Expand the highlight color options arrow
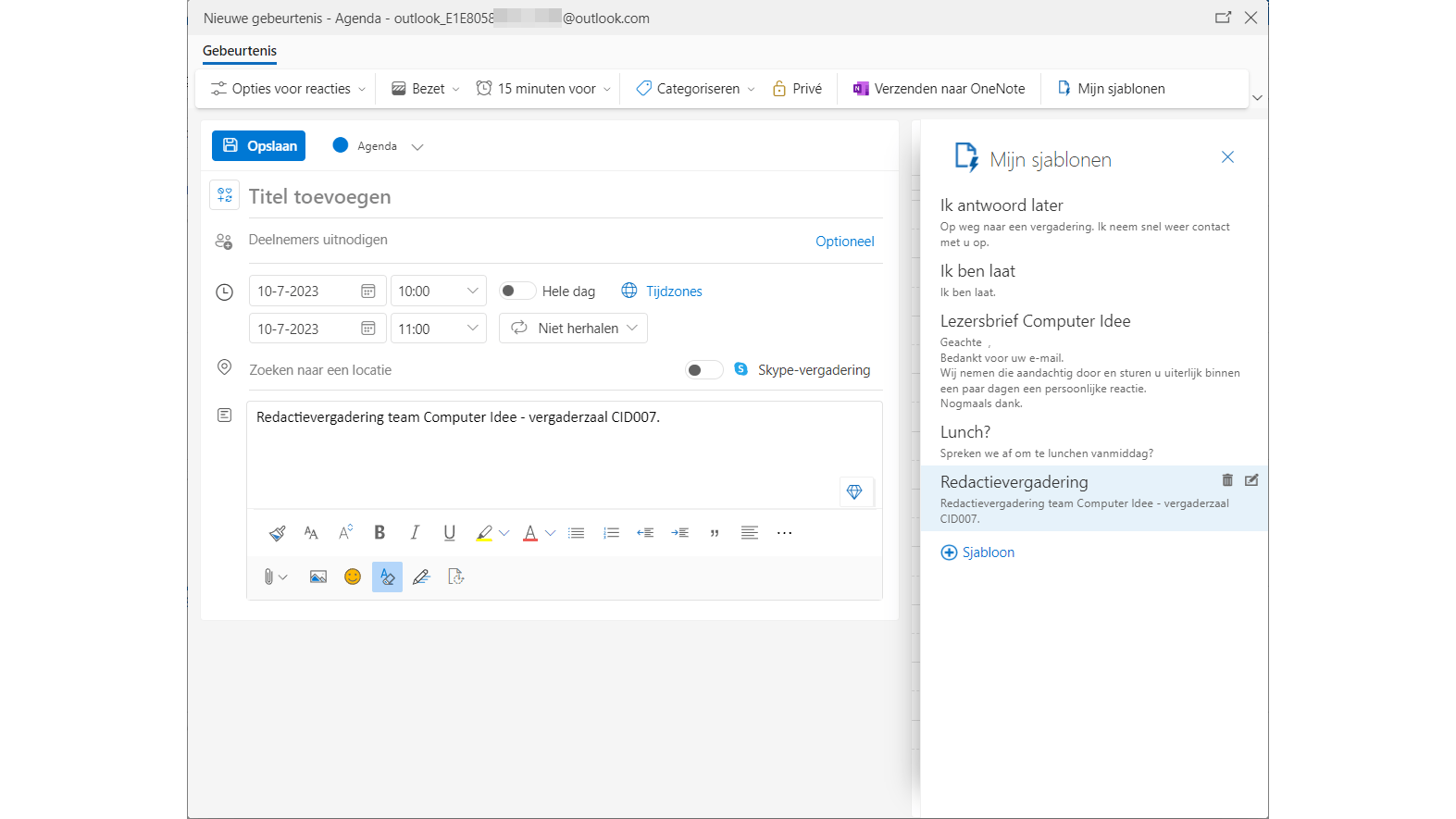Screen dimensions: 1456x819 point(504,533)
